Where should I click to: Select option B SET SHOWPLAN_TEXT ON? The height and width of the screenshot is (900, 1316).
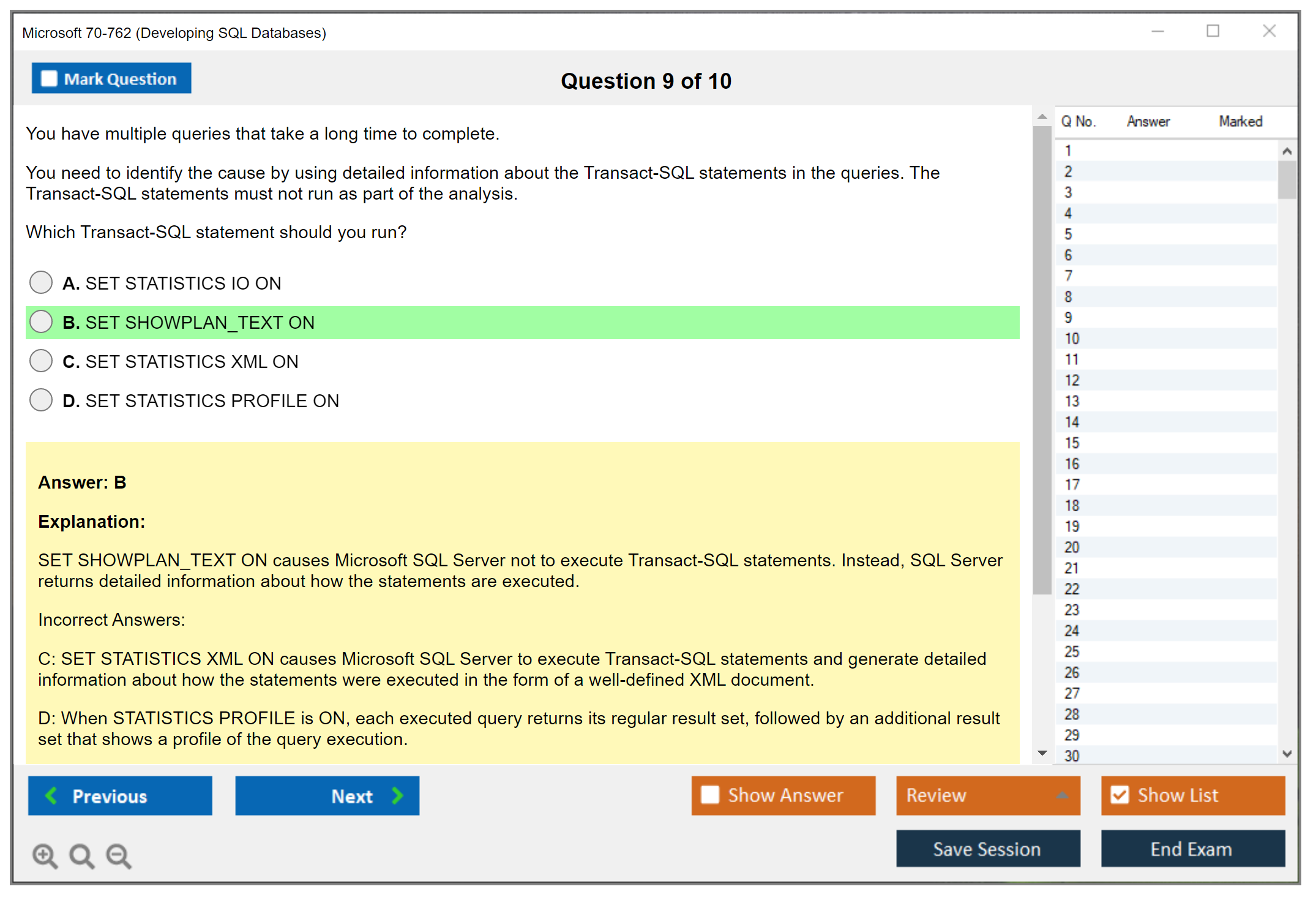pos(41,321)
